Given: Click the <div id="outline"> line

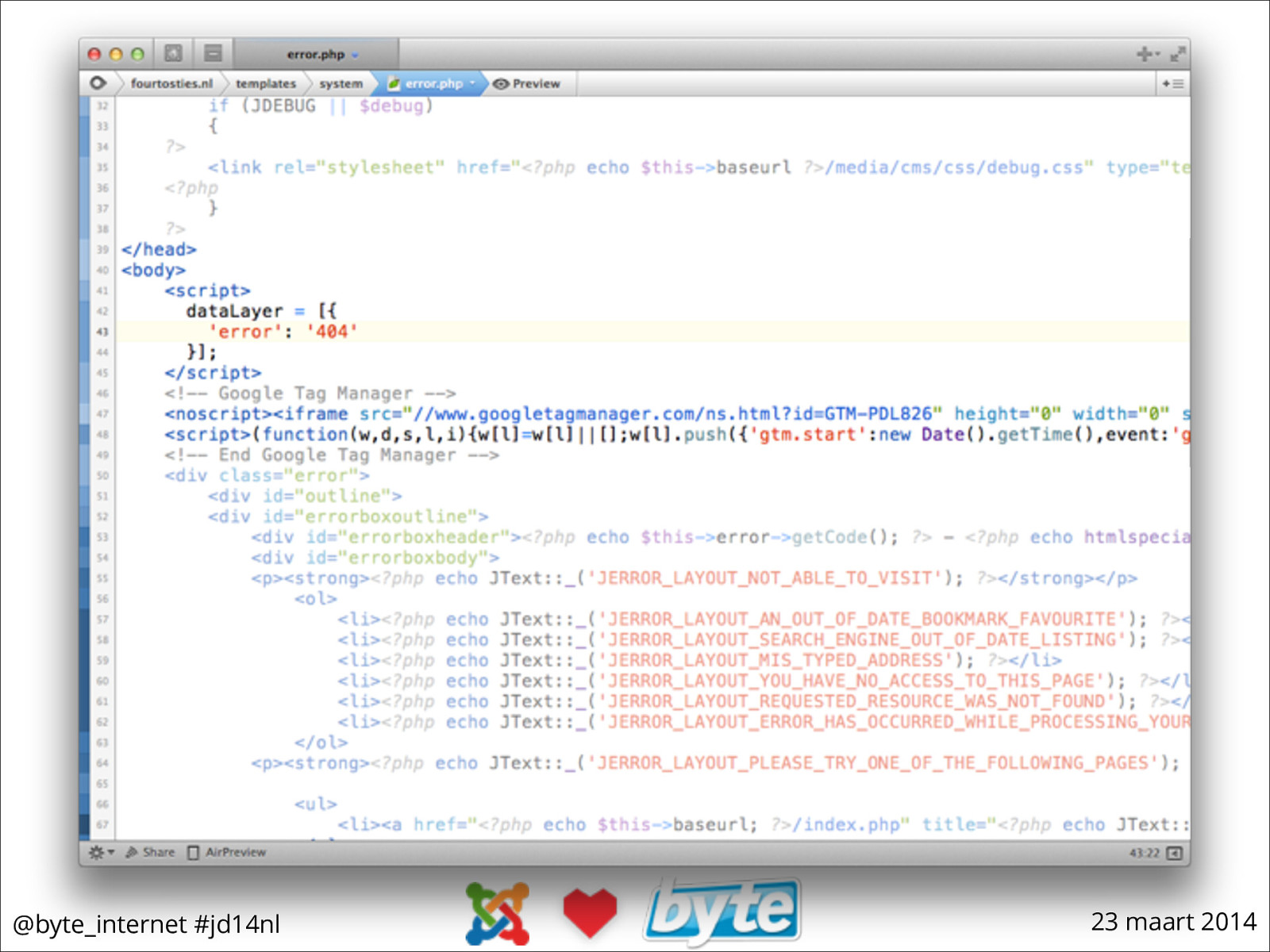Looking at the screenshot, I should pos(305,496).
